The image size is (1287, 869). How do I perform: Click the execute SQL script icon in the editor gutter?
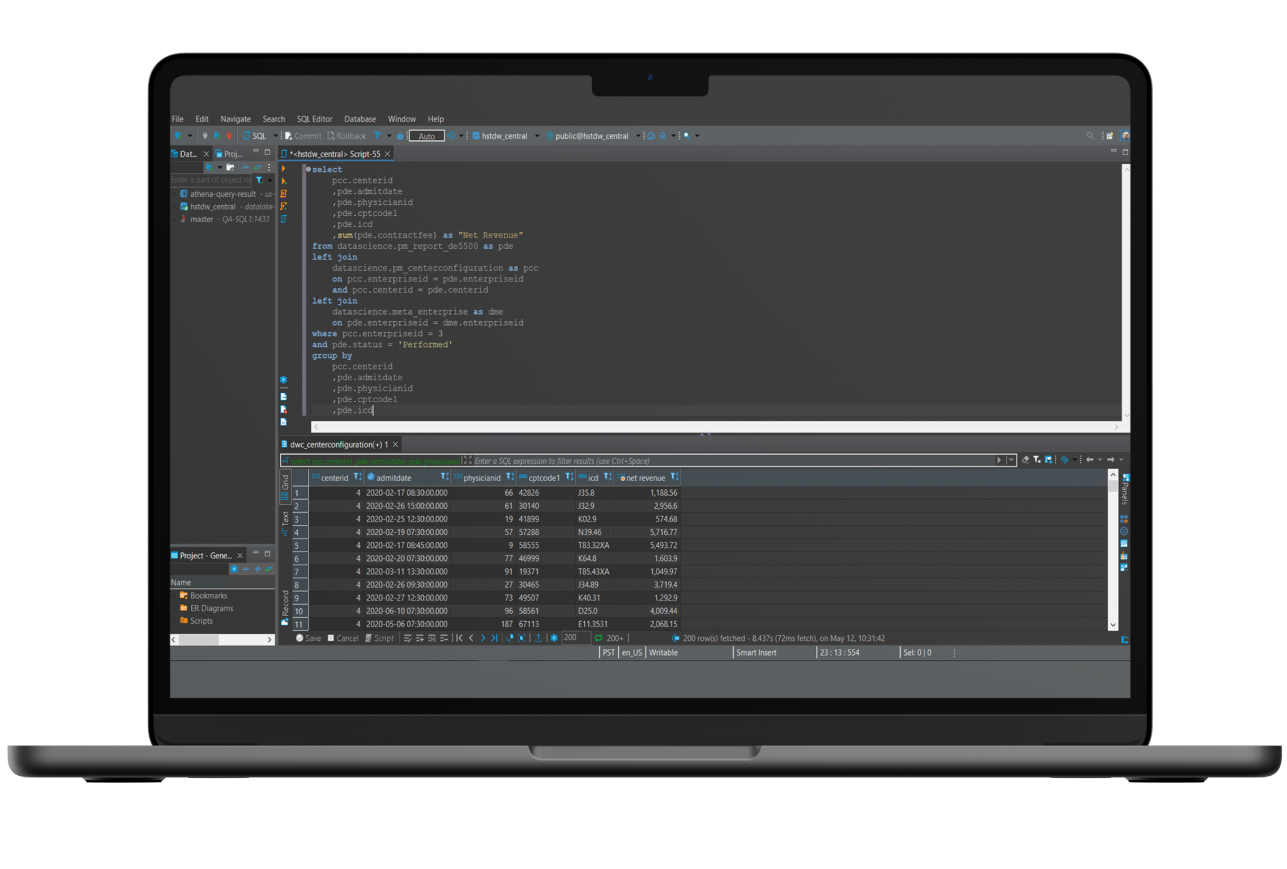(x=284, y=193)
